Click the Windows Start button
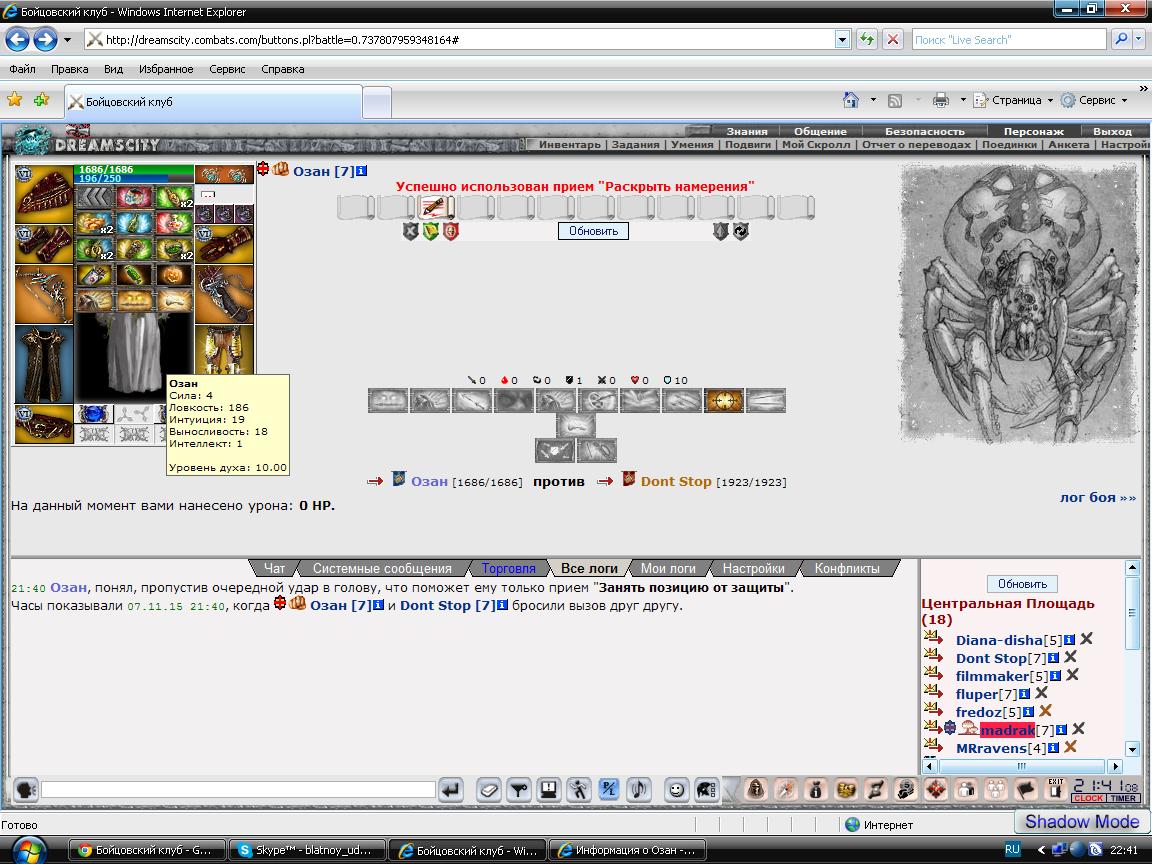The height and width of the screenshot is (864, 1152). click(x=28, y=849)
